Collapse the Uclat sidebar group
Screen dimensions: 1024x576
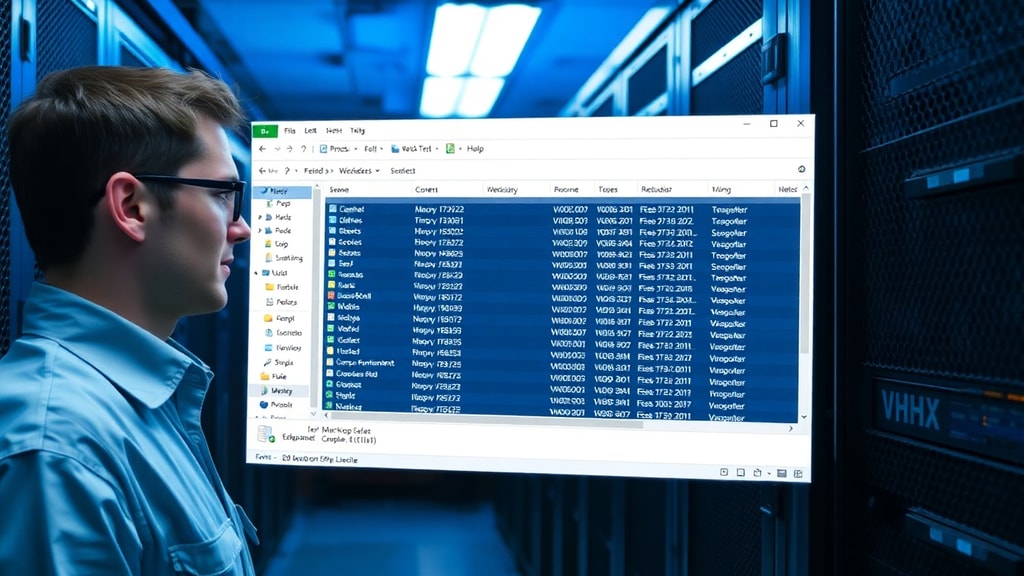[x=256, y=273]
